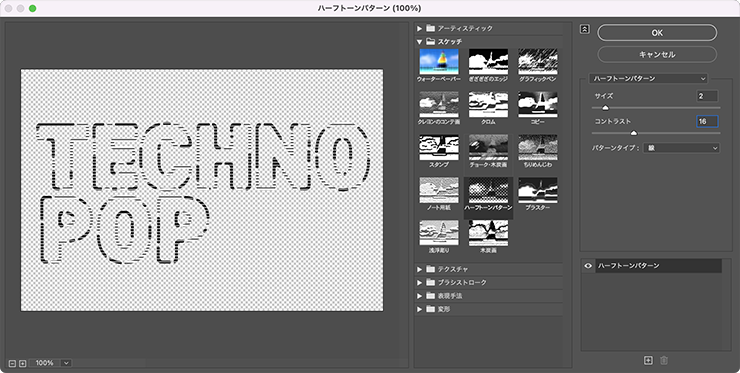
Task: Click the OK button
Action: pos(657,33)
